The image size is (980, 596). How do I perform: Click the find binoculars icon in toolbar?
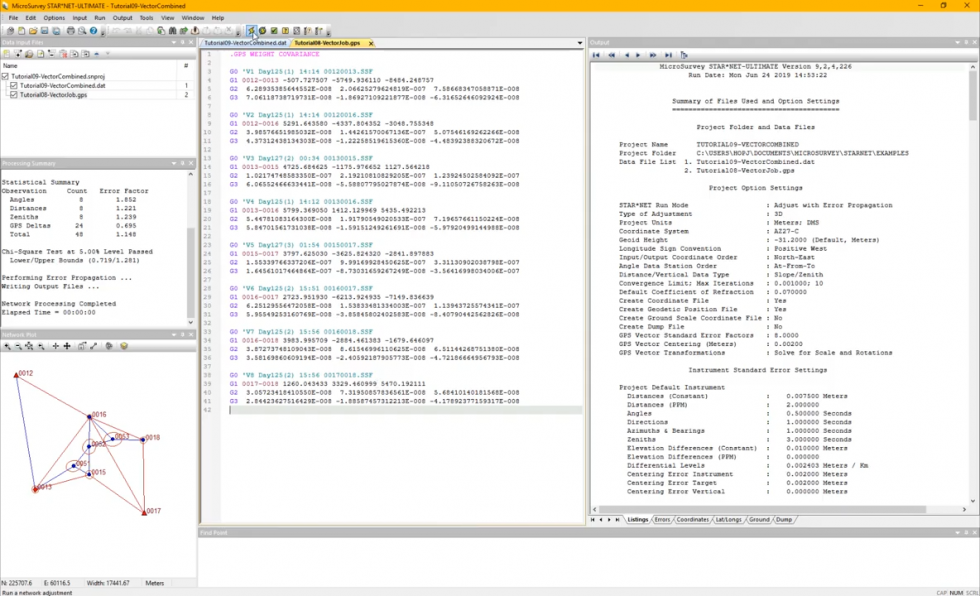172,31
